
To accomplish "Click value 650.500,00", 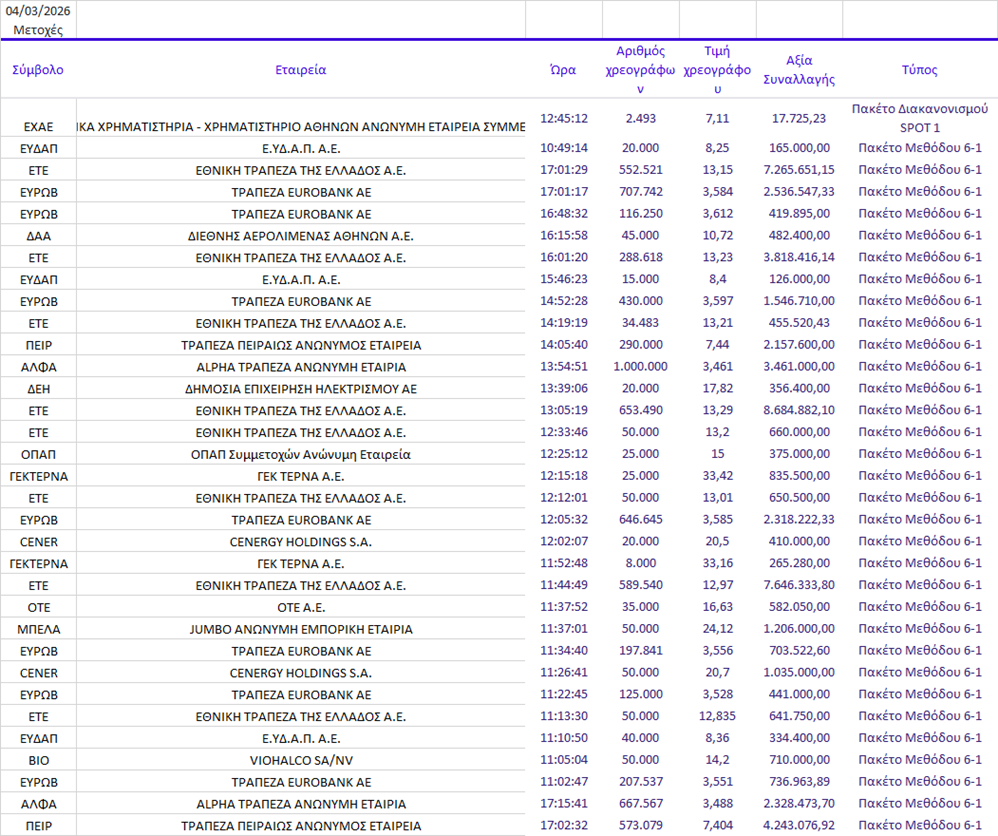I will point(799,497).
